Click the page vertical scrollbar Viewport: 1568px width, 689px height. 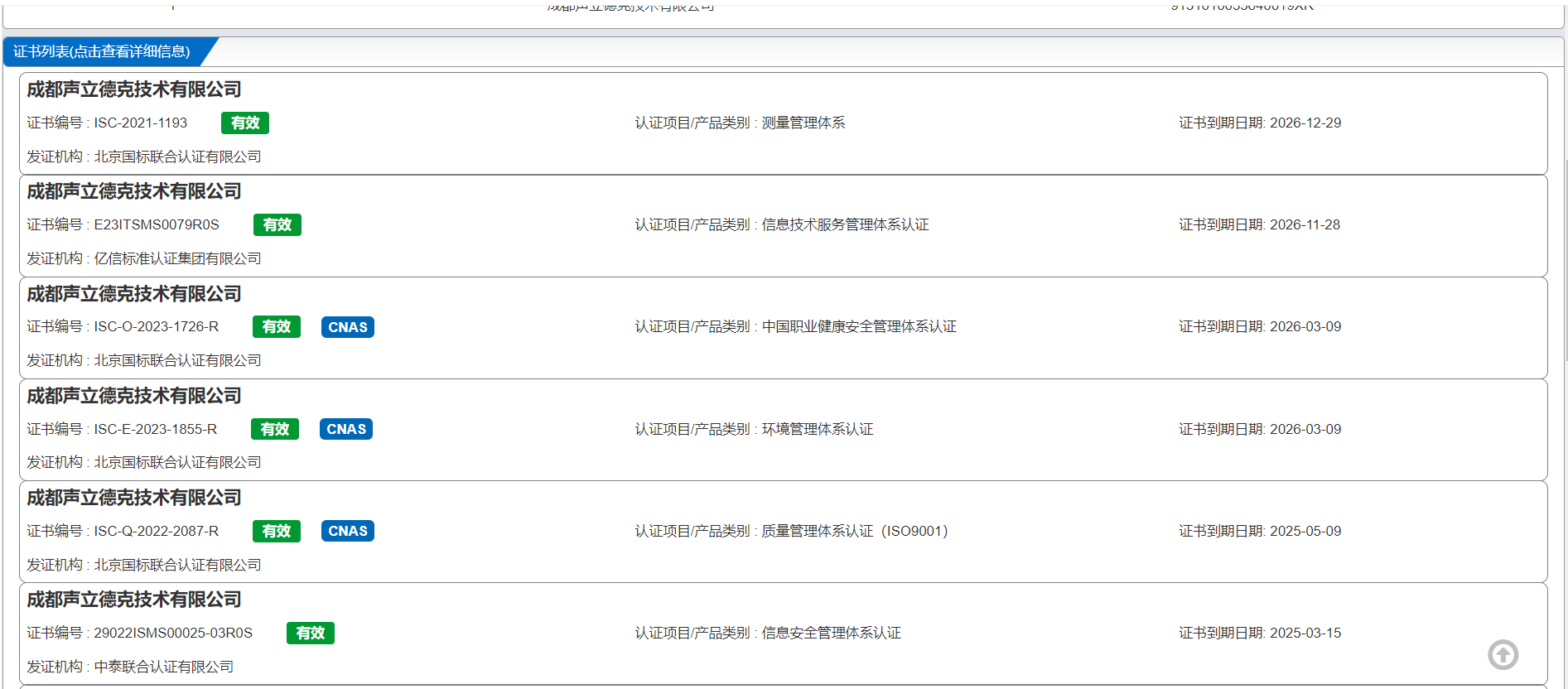[1566, 261]
